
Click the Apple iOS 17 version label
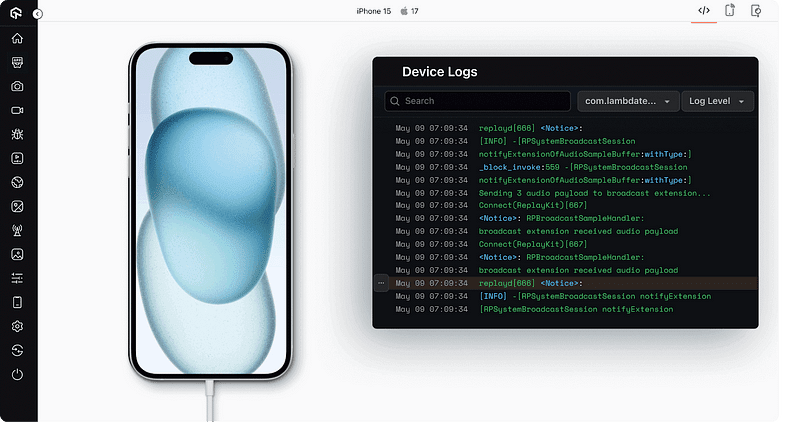click(x=409, y=11)
